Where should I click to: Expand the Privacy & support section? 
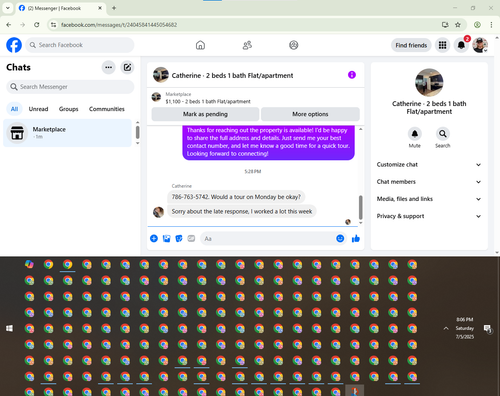click(x=429, y=216)
